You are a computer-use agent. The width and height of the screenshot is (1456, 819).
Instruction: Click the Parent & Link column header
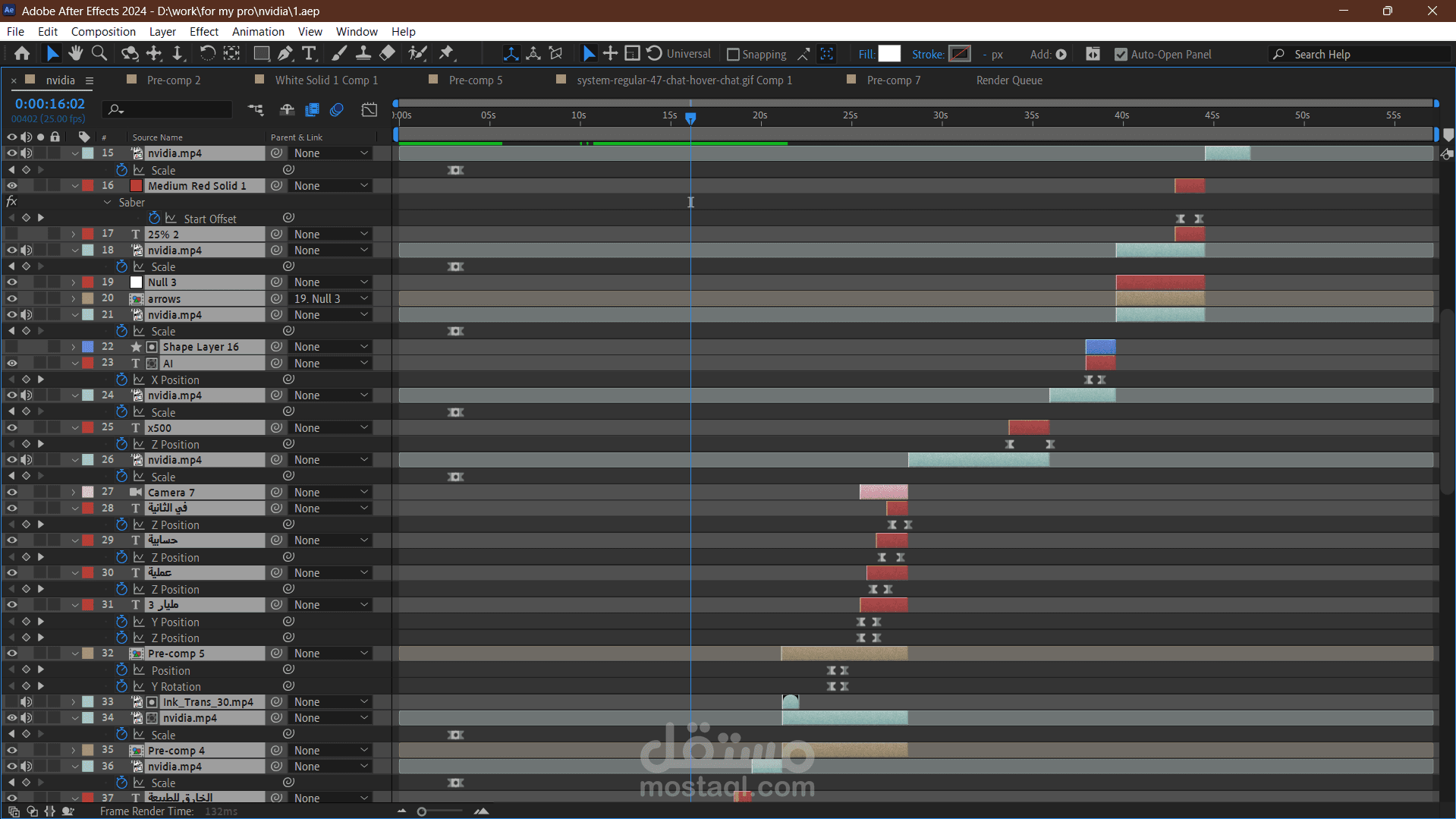click(x=297, y=137)
